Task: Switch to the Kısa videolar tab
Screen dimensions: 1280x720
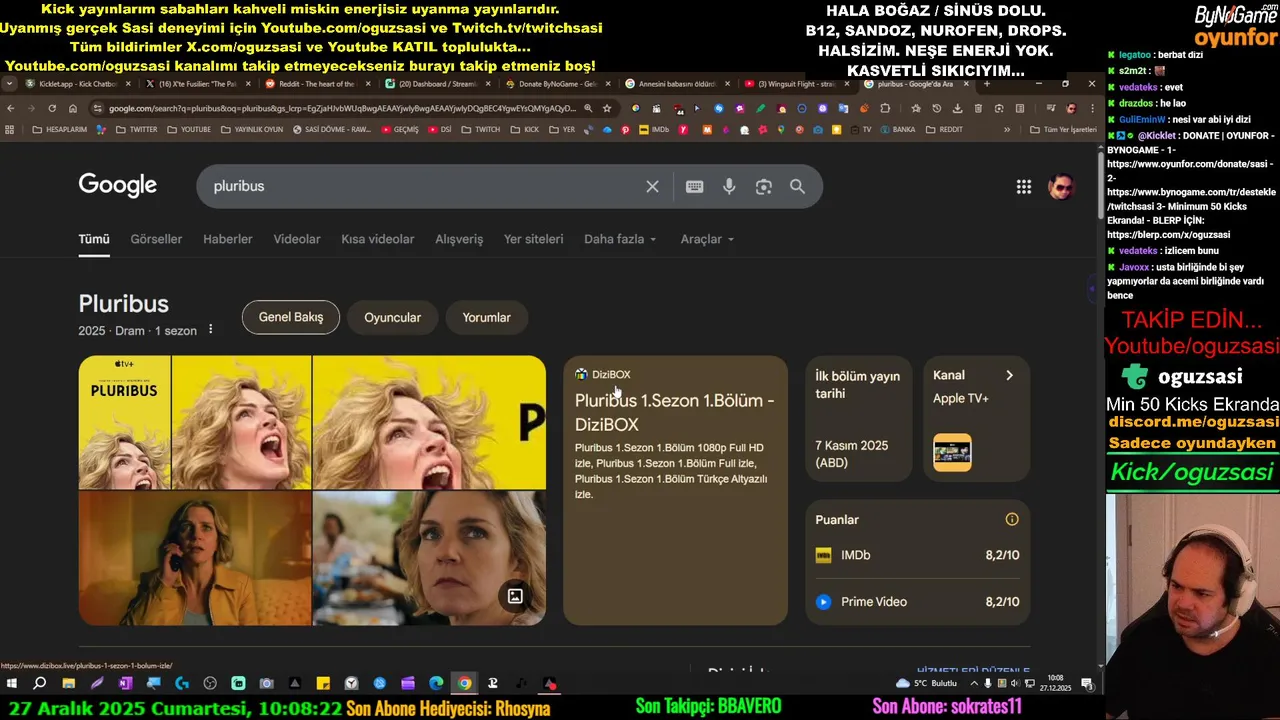Action: point(377,239)
